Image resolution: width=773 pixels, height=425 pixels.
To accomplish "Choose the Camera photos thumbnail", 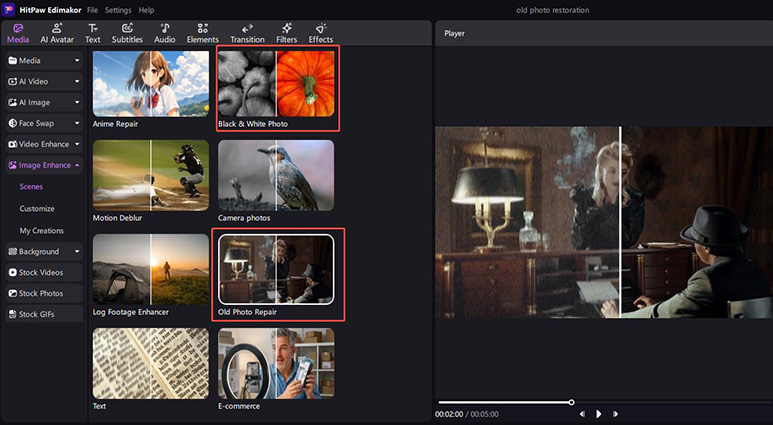I will click(x=276, y=176).
